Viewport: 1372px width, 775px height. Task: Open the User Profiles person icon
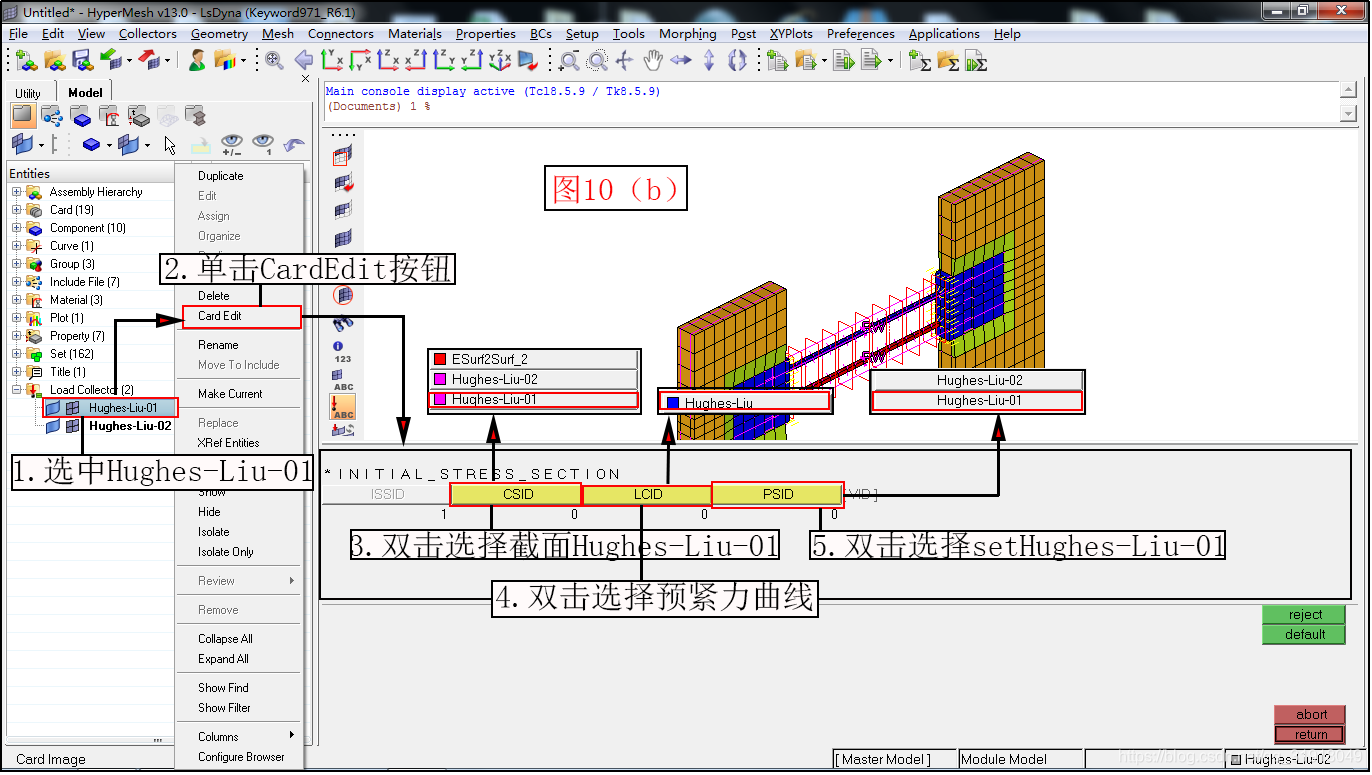coord(197,61)
